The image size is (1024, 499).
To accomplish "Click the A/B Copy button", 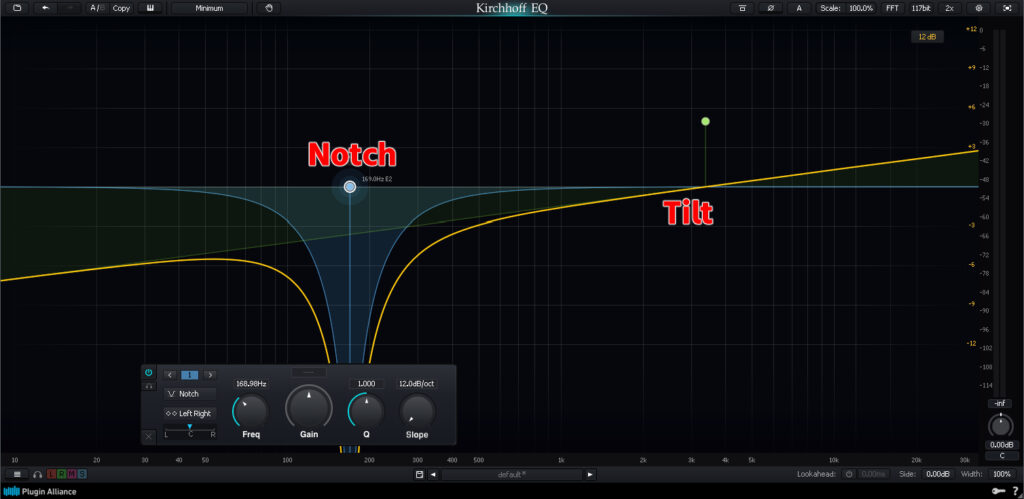I will pyautogui.click(x=120, y=8).
